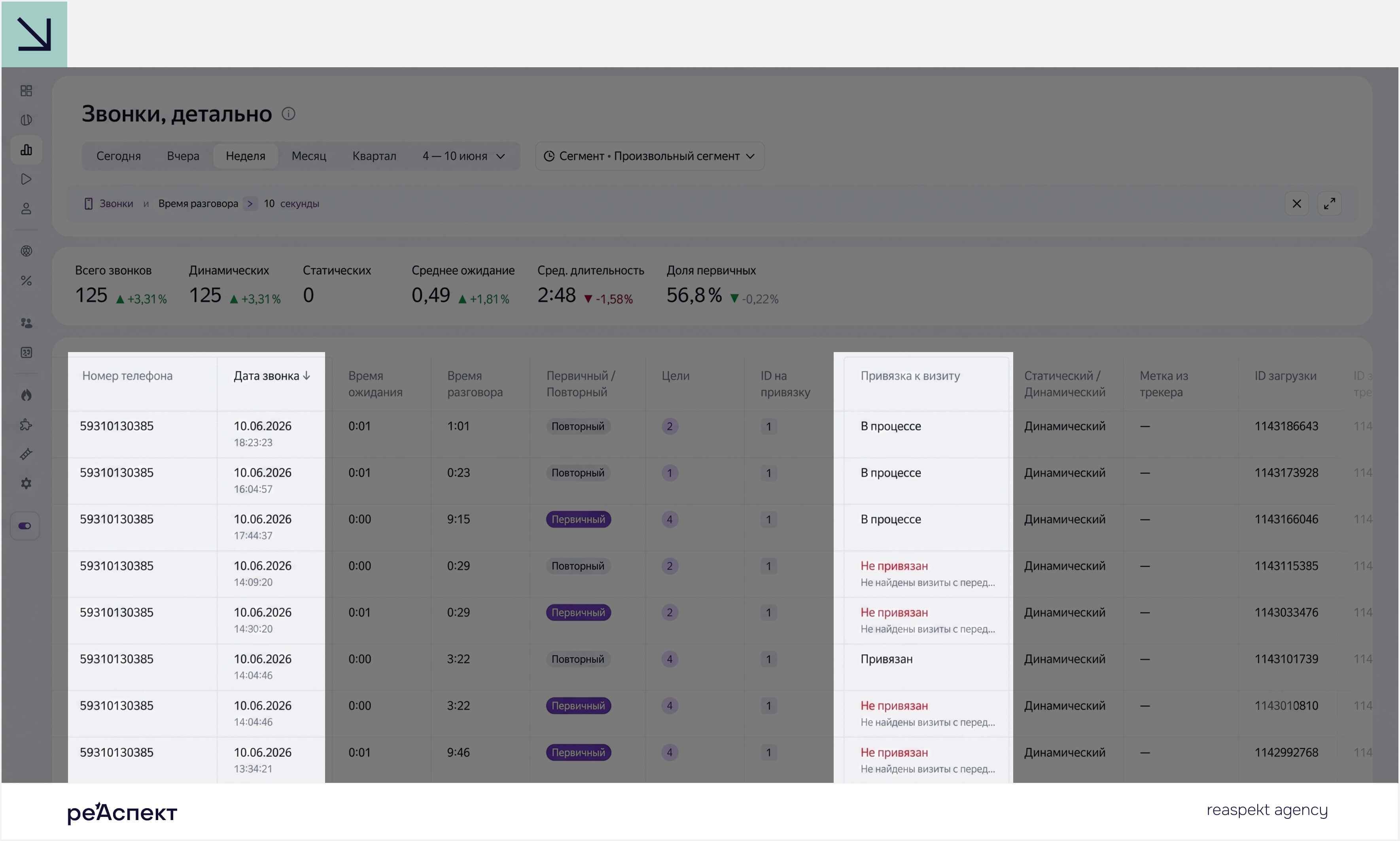Open the play triangle icon in sidebar
Image resolution: width=1400 pixels, height=841 pixels.
click(x=26, y=179)
